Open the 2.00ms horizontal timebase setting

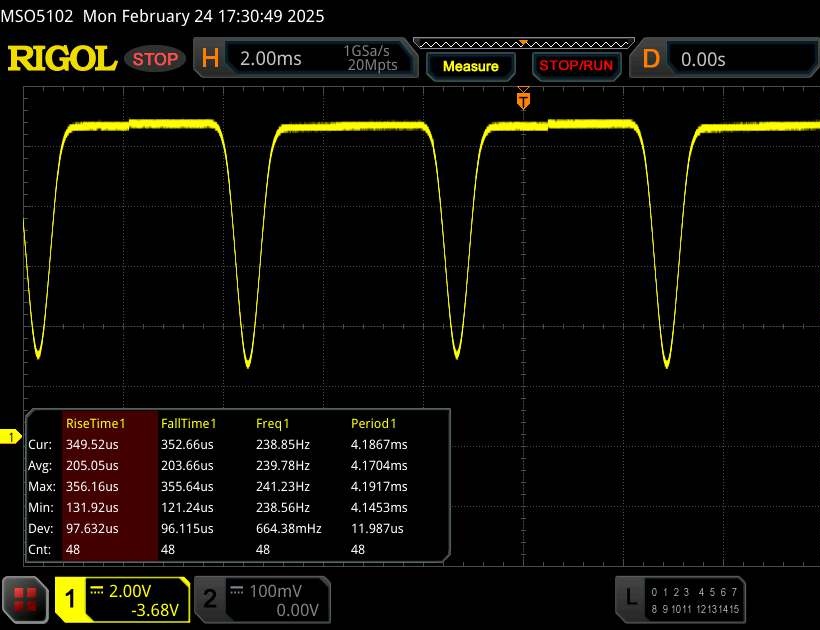270,59
